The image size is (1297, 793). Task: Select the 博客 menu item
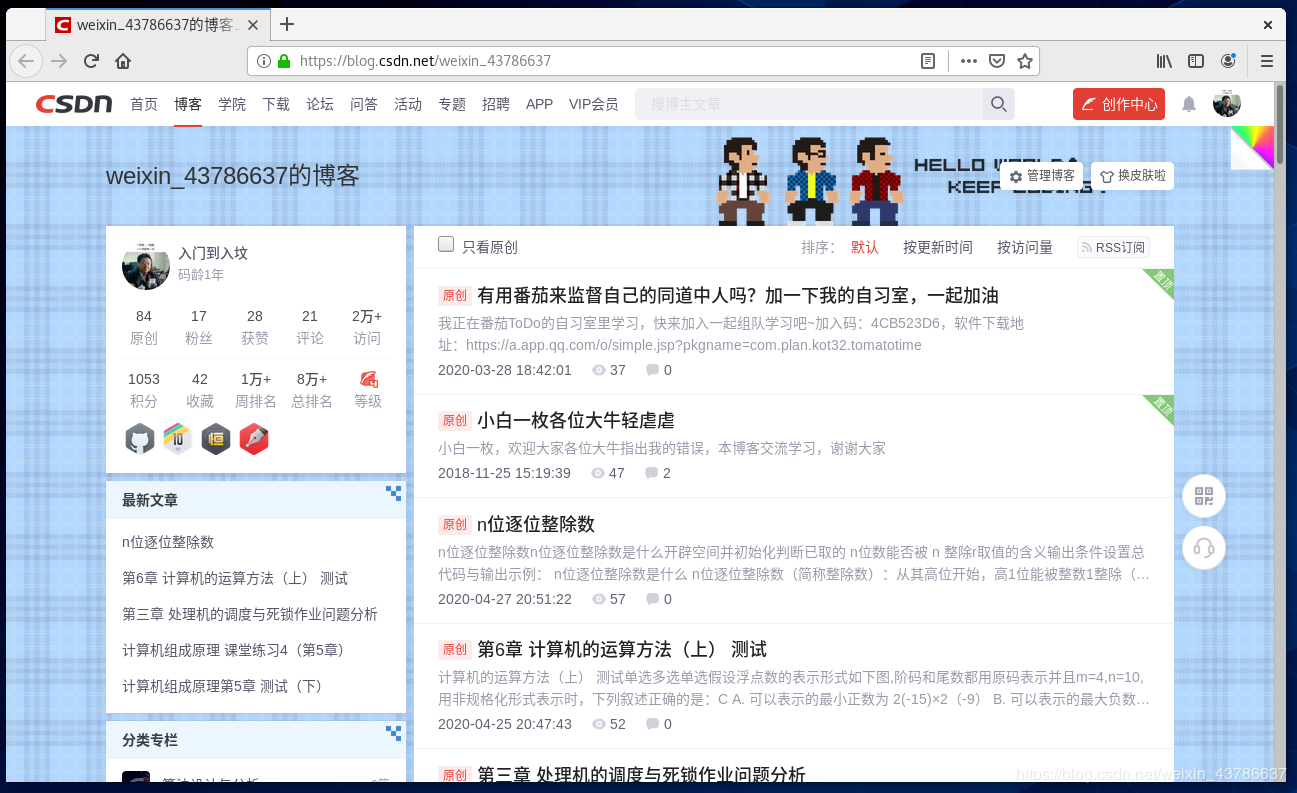click(187, 103)
